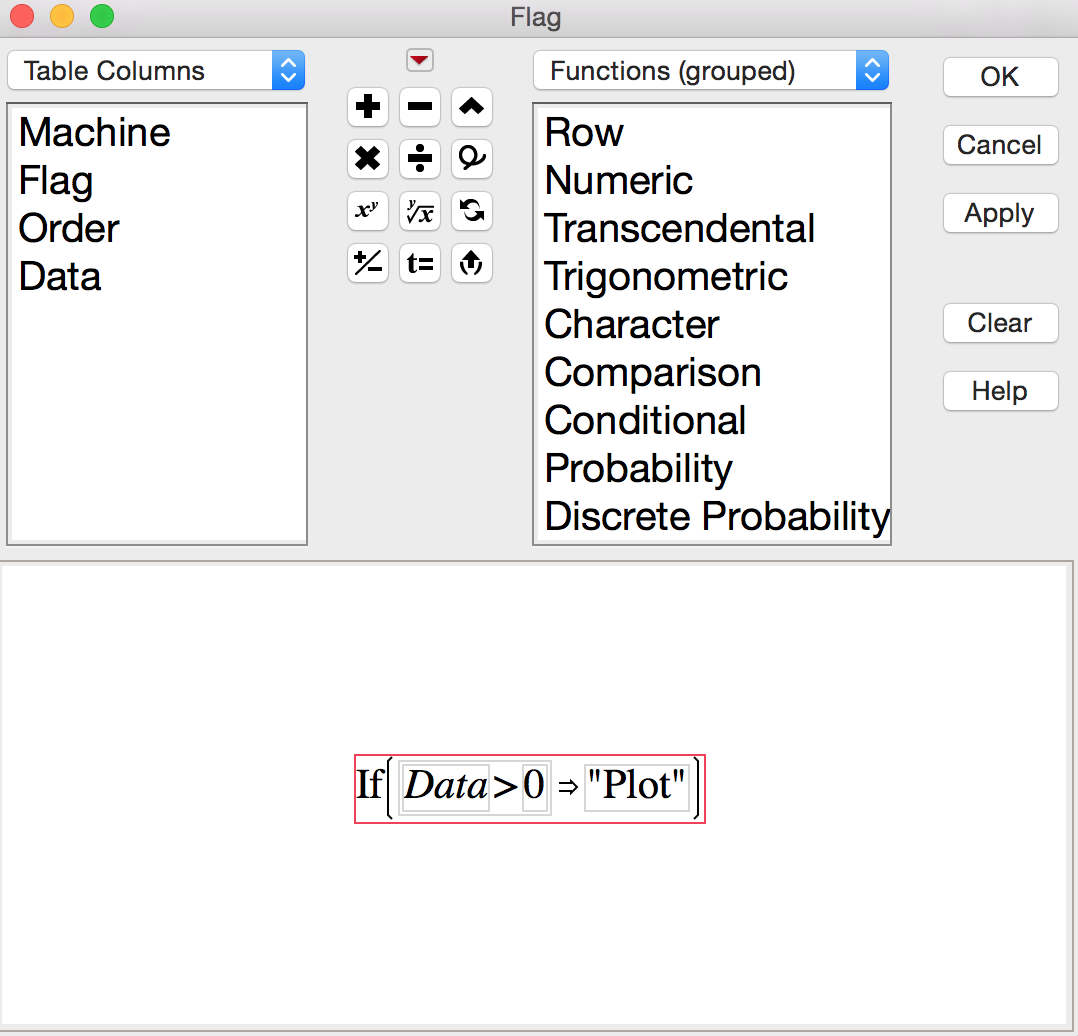Open the red triangle keypad options menu
Screen dimensions: 1078x1036
pyautogui.click(x=420, y=61)
